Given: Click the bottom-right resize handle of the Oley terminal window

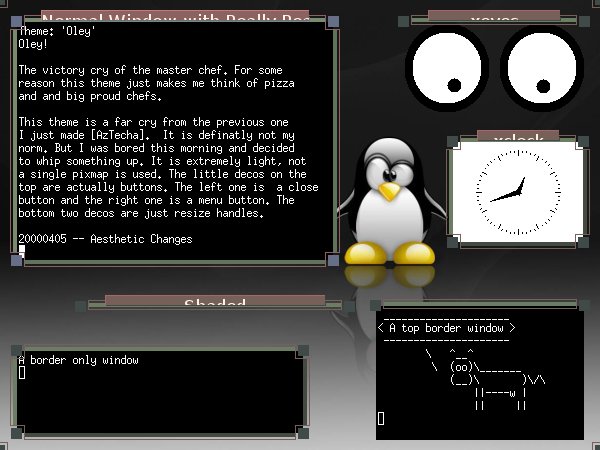Looking at the screenshot, I should click(333, 260).
